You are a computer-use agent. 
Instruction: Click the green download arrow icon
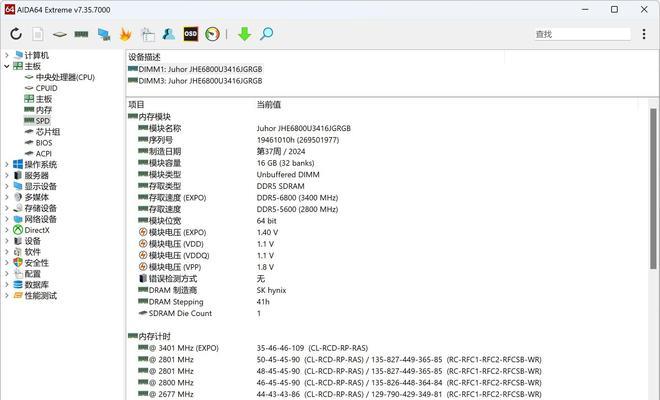(244, 34)
